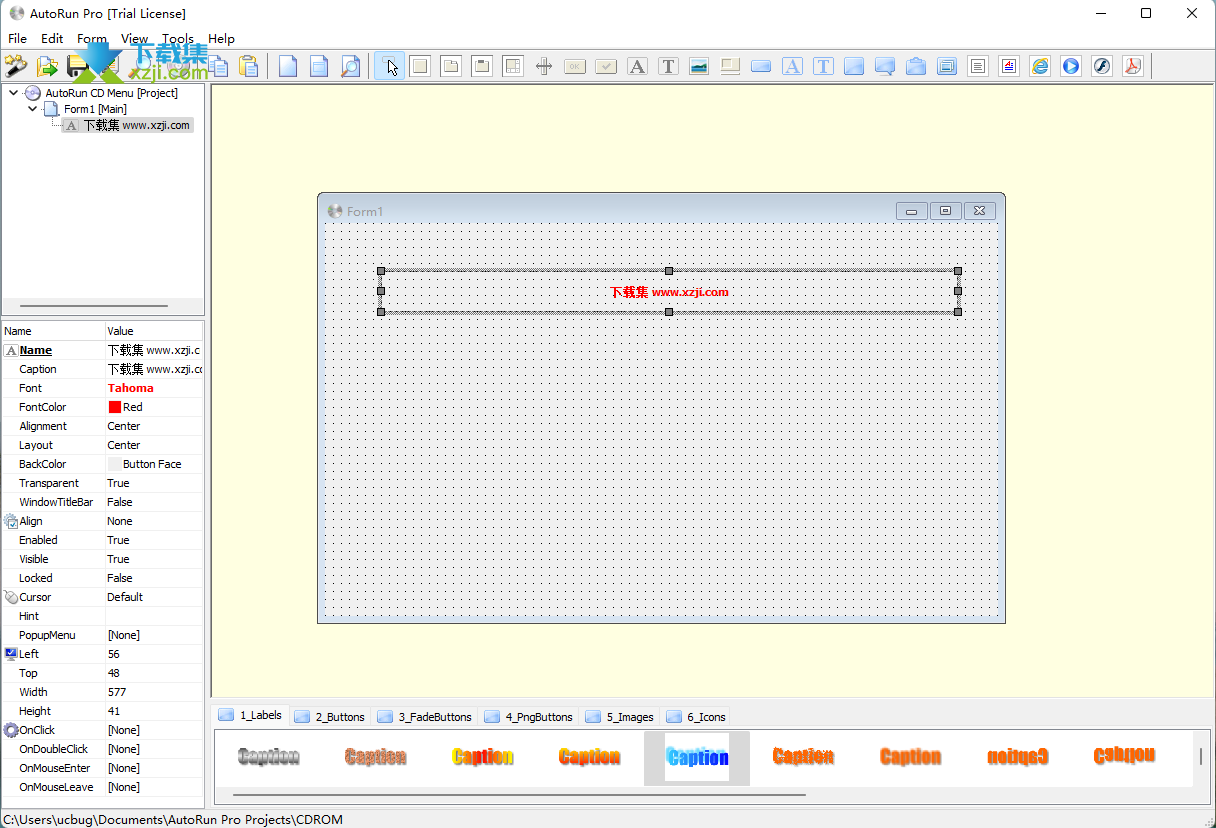Select AutoRun CD Menu [Project] in tree

click(x=111, y=93)
